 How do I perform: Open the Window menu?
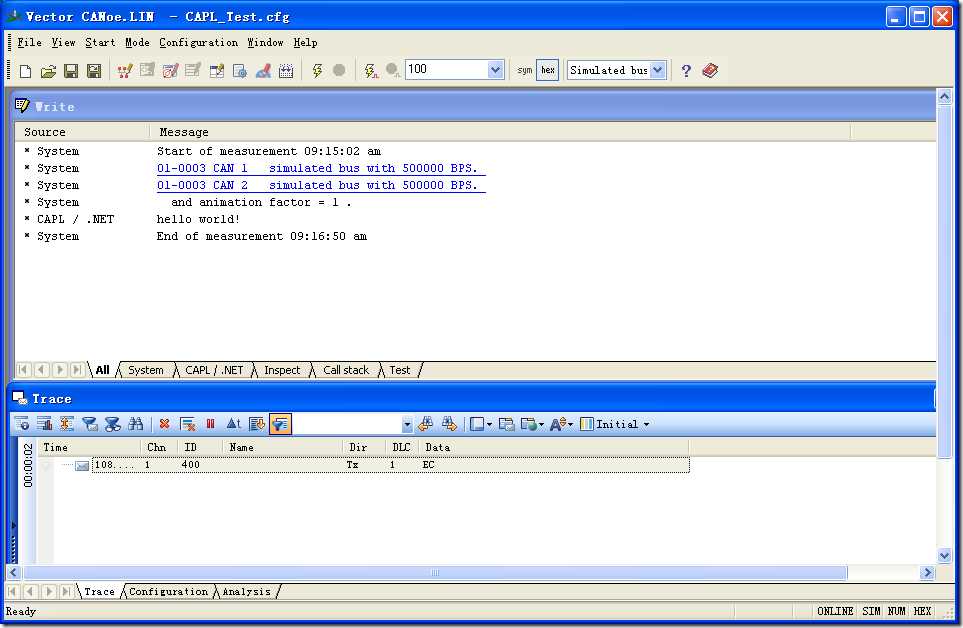(x=265, y=42)
